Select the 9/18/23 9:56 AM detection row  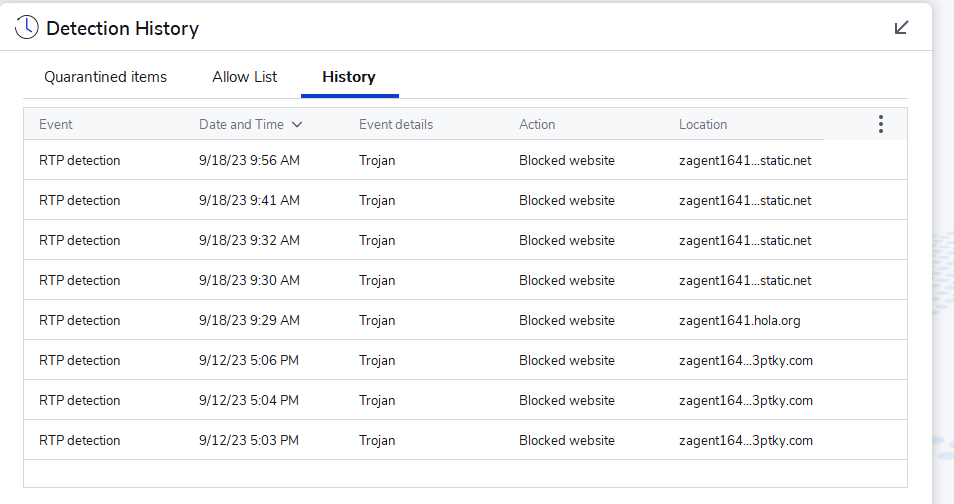click(x=249, y=160)
